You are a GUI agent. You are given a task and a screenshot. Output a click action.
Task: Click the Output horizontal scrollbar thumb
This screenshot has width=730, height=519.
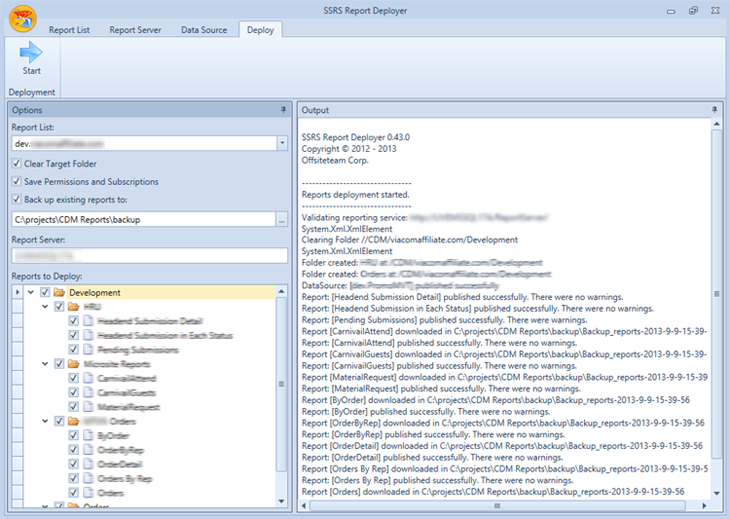click(x=497, y=506)
